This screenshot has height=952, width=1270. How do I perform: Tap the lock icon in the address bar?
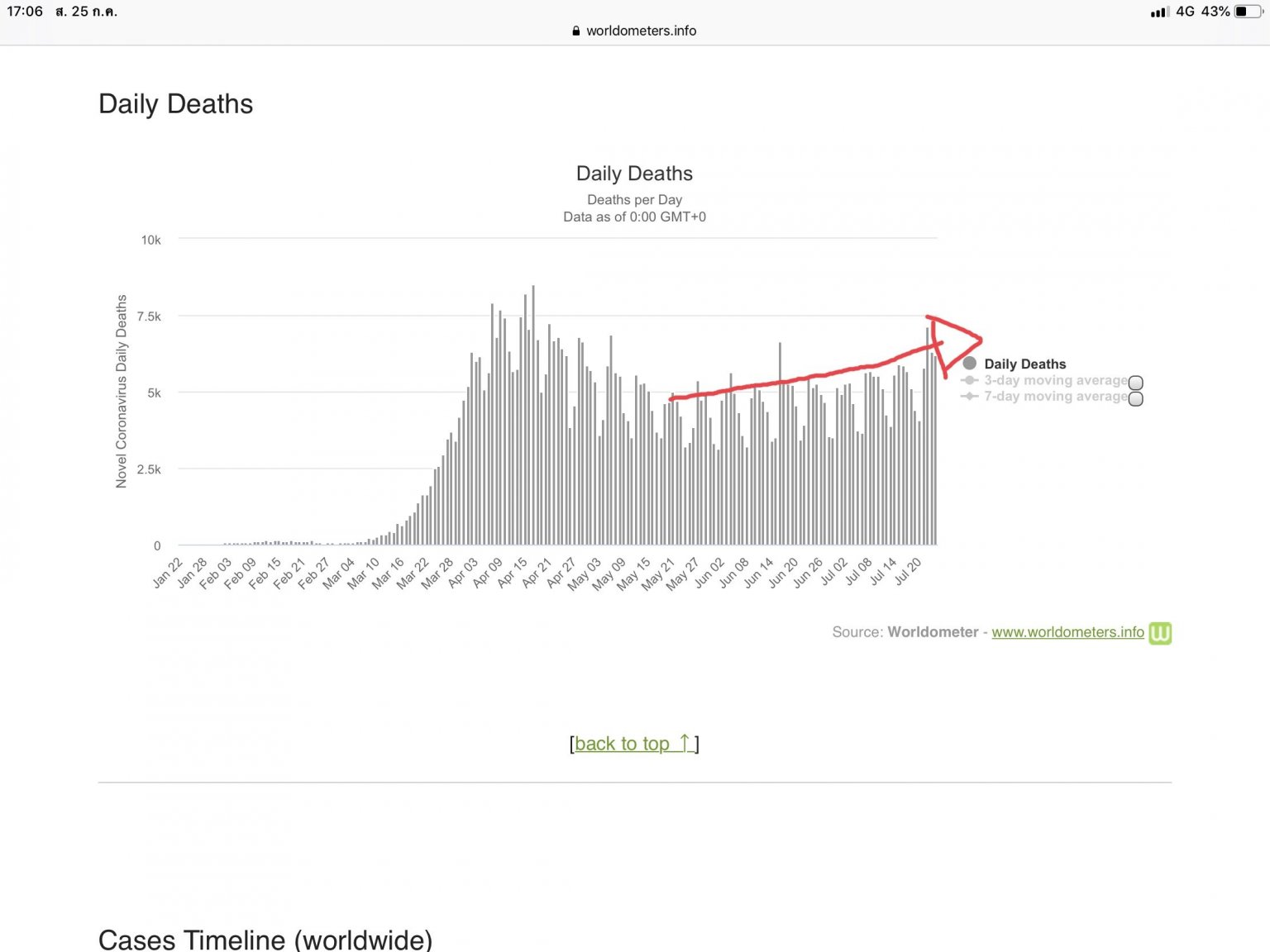[576, 31]
